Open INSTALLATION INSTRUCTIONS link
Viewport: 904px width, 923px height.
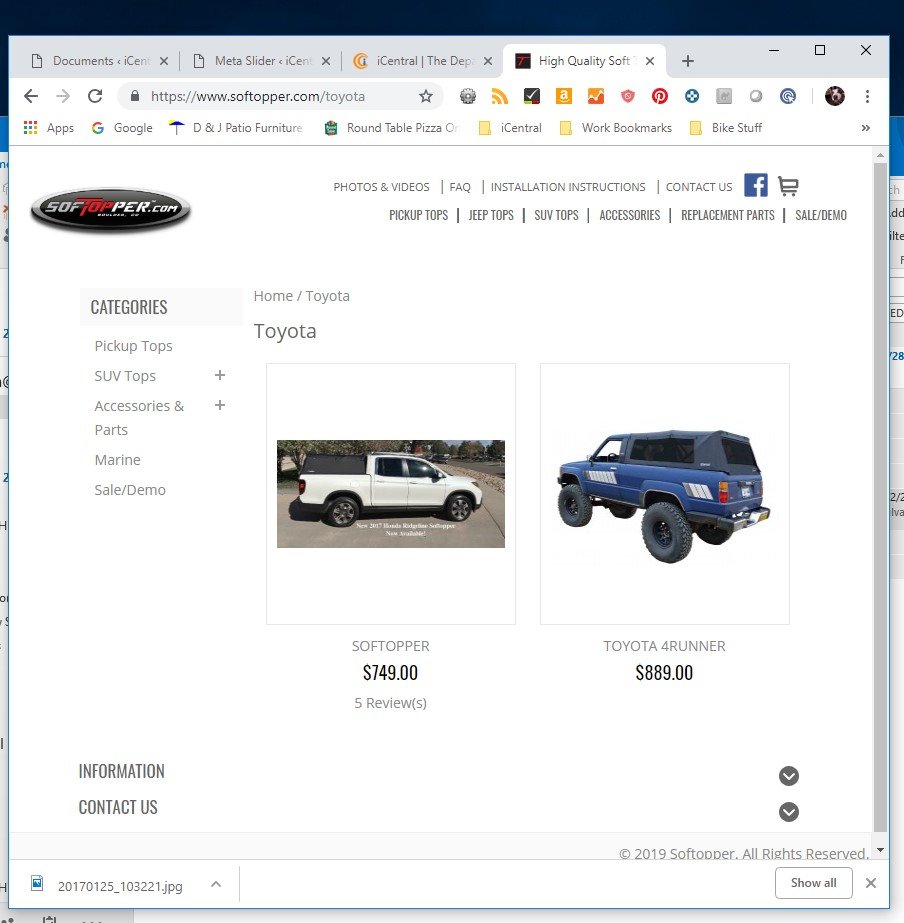tap(568, 187)
